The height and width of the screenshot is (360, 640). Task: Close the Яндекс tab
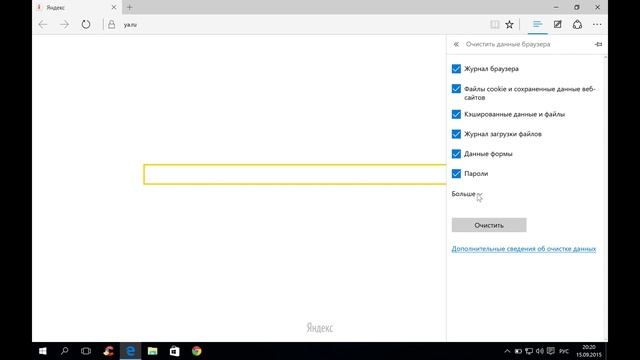point(114,7)
